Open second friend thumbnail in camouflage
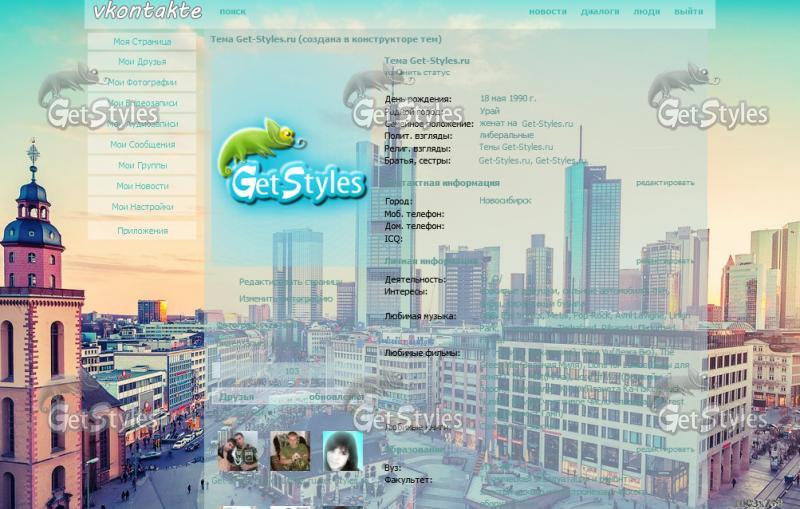Screen dimensions: 800x509 [x=290, y=451]
